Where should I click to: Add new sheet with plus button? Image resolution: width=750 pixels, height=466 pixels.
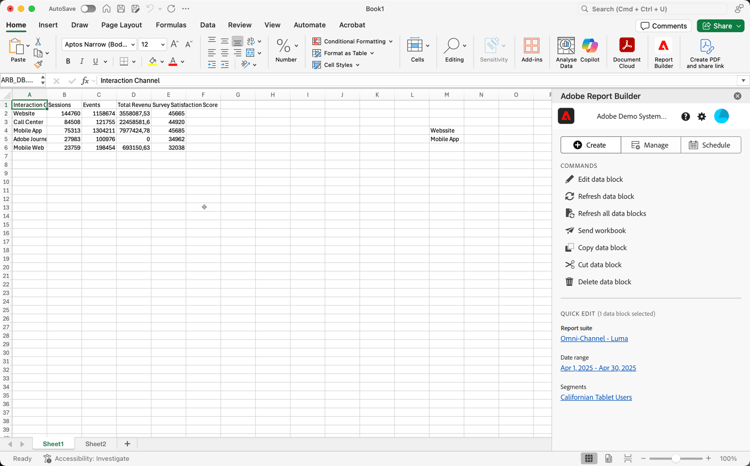click(x=127, y=444)
